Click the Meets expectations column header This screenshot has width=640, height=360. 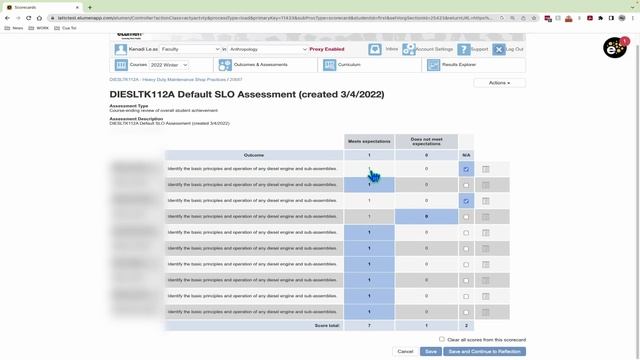(x=369, y=142)
